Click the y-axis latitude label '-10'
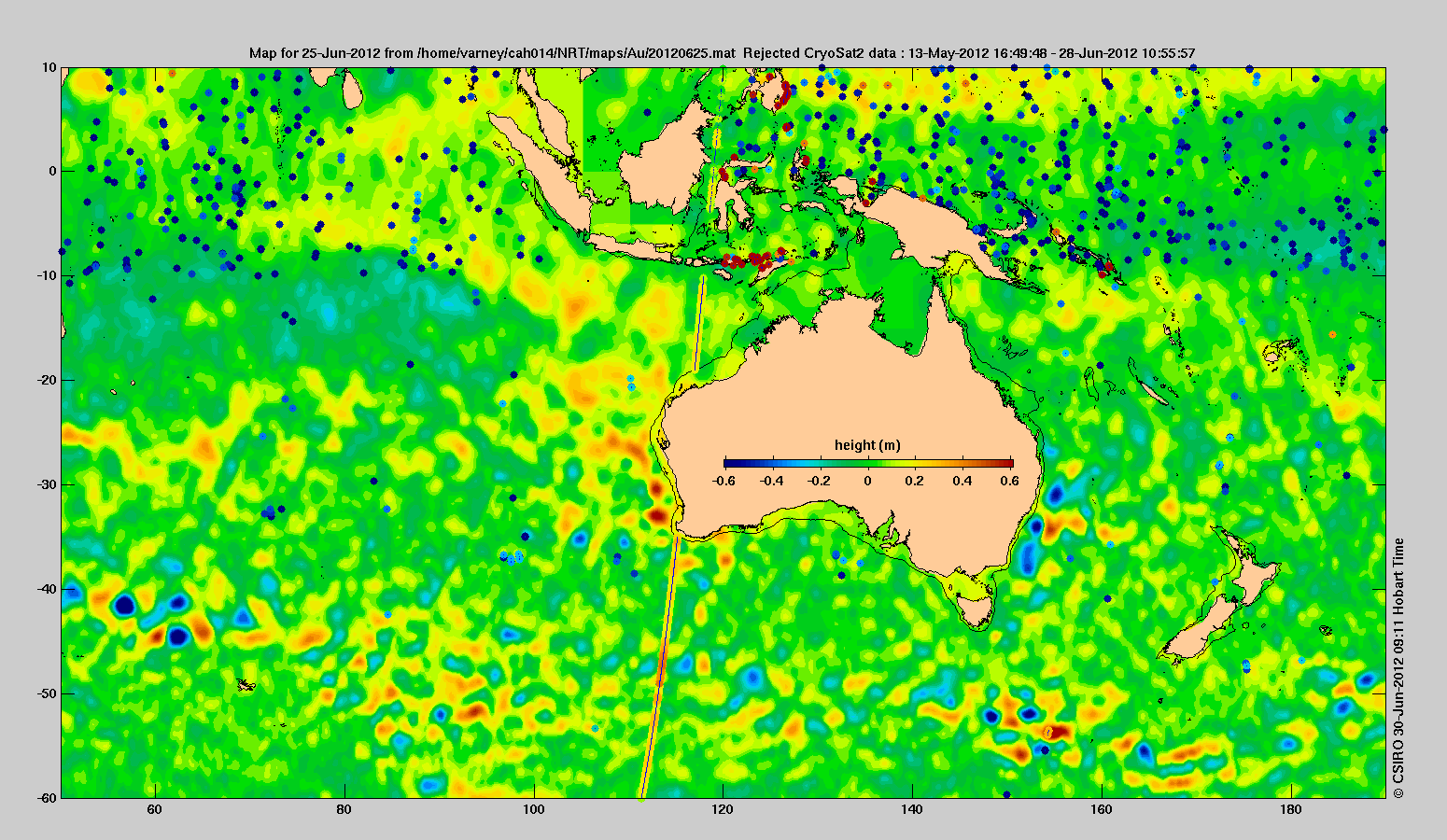1447x840 pixels. pos(47,275)
